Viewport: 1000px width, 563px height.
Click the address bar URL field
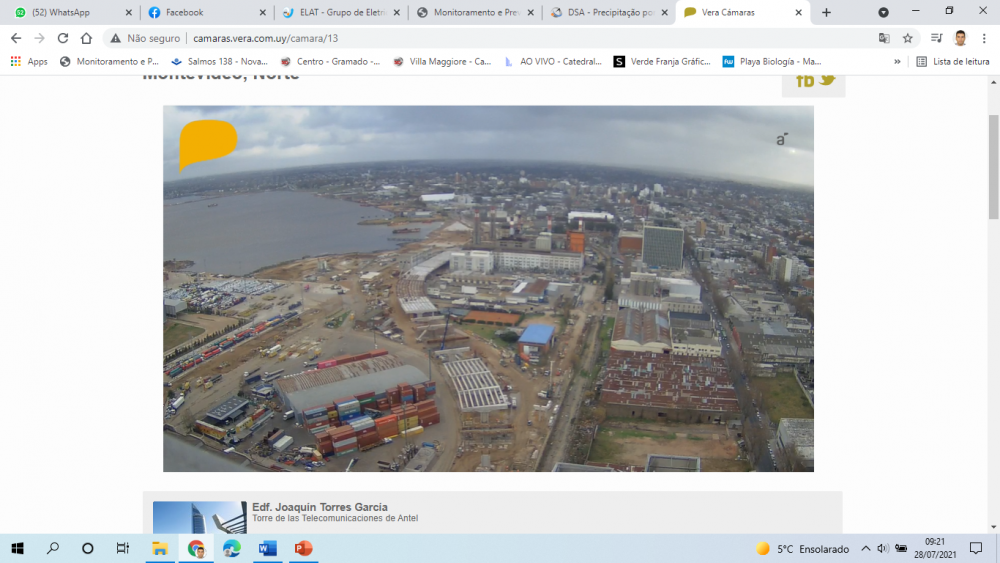click(x=500, y=38)
